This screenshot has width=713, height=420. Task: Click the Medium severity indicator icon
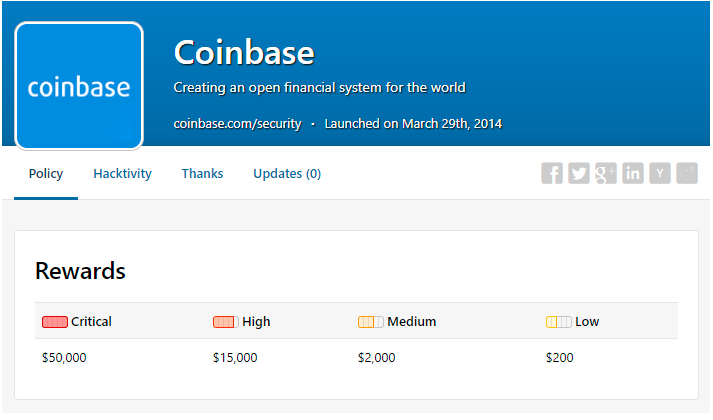pos(370,322)
